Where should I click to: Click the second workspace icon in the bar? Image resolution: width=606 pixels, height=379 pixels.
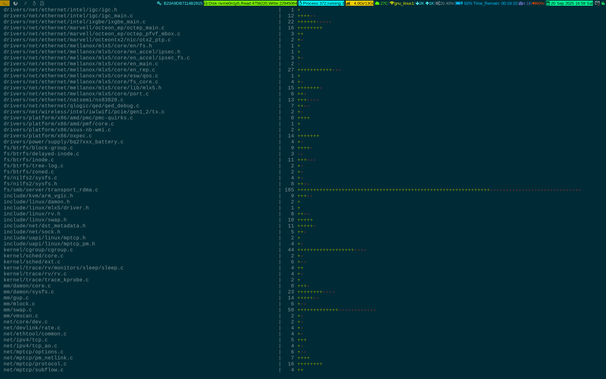click(x=15, y=3)
